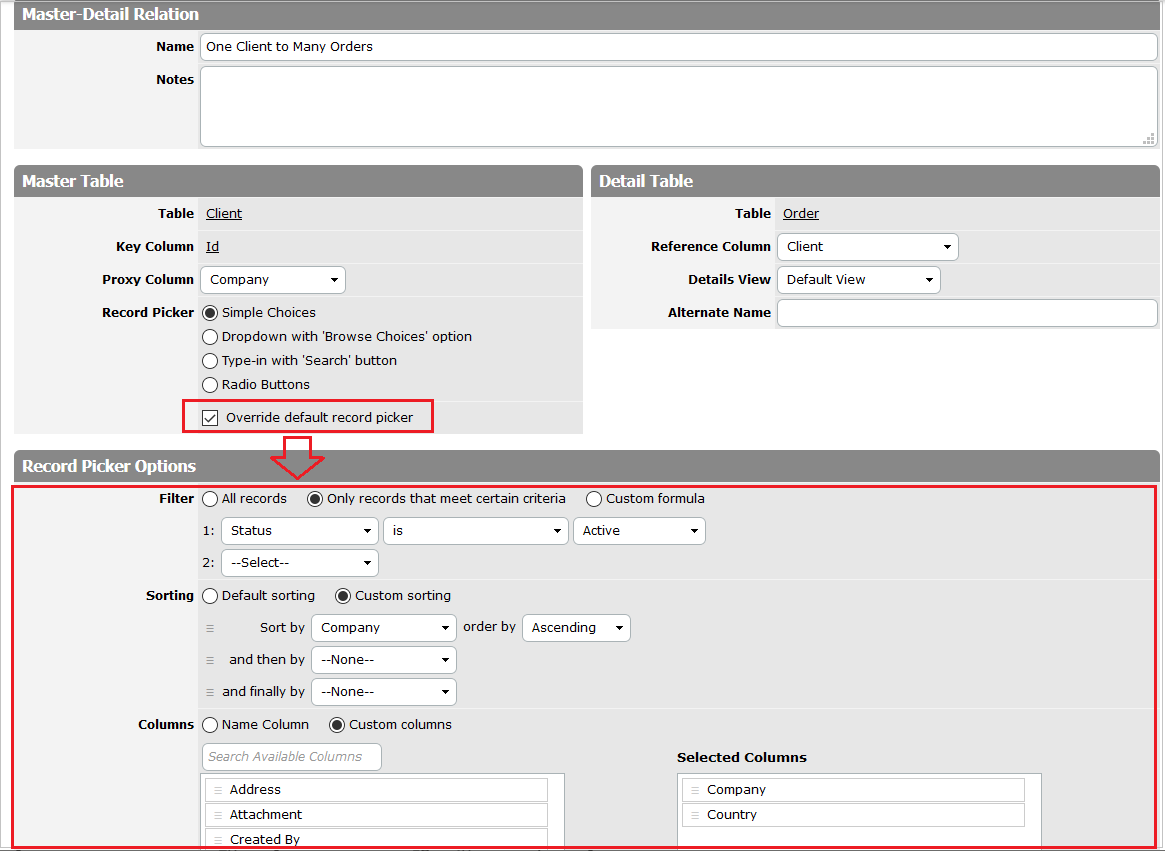The image size is (1165, 851).
Task: Select Only records that meet certain criteria
Action: (315, 499)
